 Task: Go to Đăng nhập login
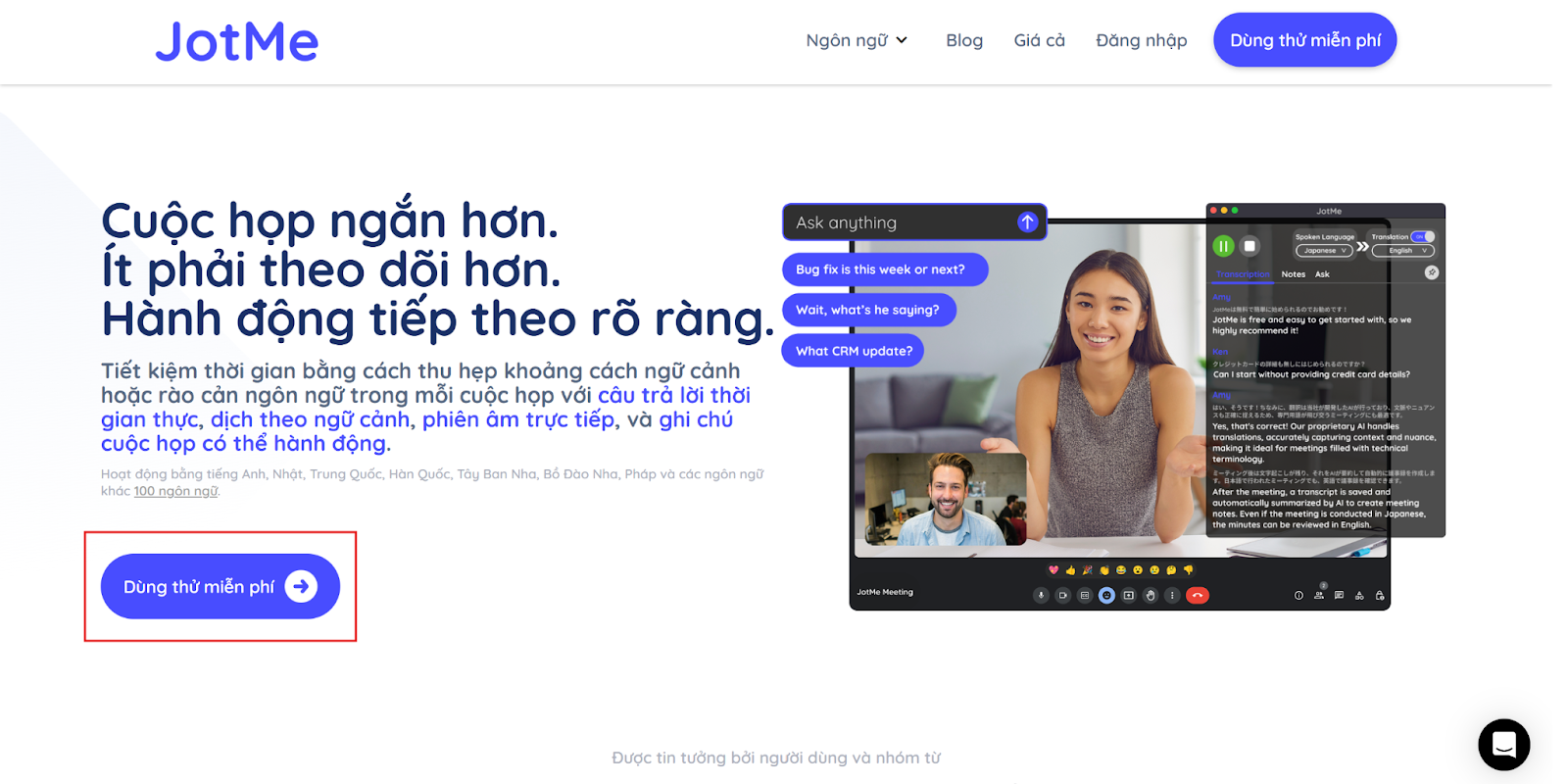tap(1141, 40)
